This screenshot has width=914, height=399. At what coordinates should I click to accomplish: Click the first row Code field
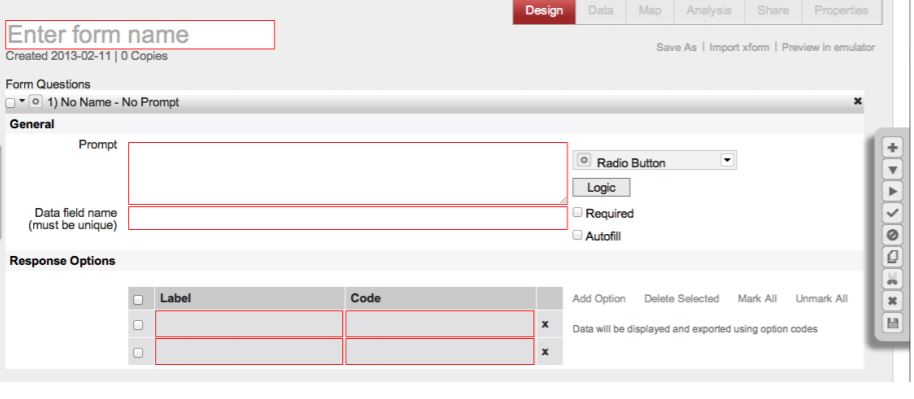[x=440, y=324]
